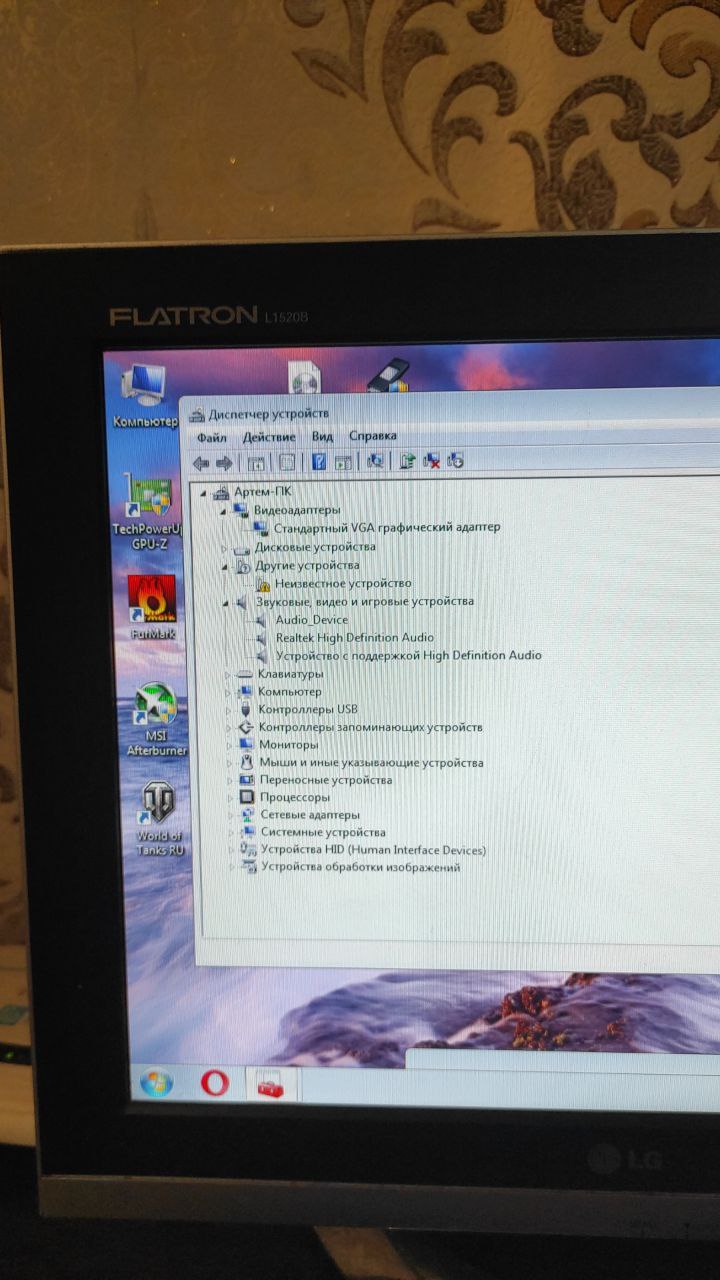Click the processor icon beside Процессоры
Image resolution: width=720 pixels, height=1280 pixels.
(x=246, y=798)
